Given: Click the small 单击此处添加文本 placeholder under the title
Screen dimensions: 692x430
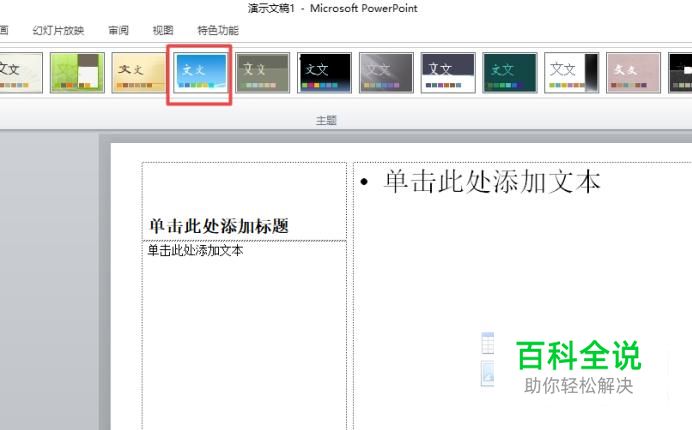Looking at the screenshot, I should (x=244, y=336).
